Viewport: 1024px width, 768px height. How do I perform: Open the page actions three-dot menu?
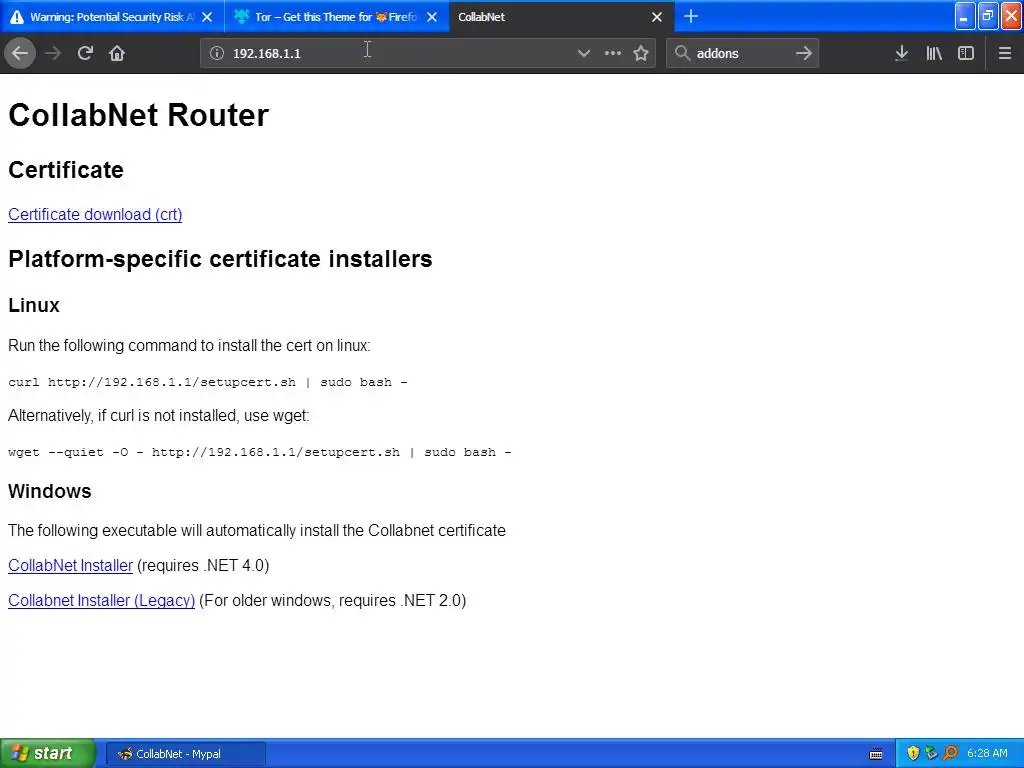(x=613, y=54)
